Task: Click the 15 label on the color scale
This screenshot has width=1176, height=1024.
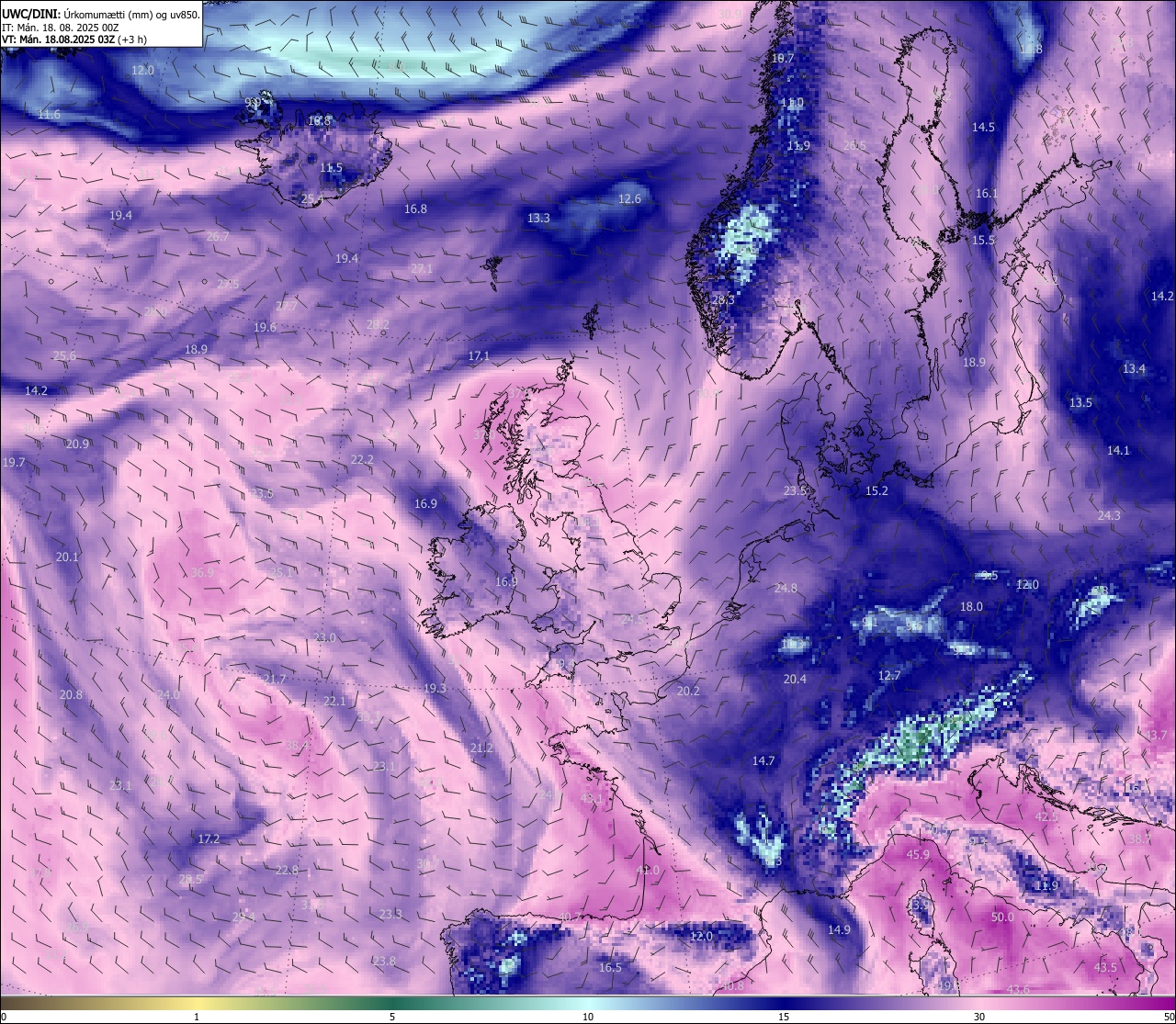Action: (x=784, y=1017)
